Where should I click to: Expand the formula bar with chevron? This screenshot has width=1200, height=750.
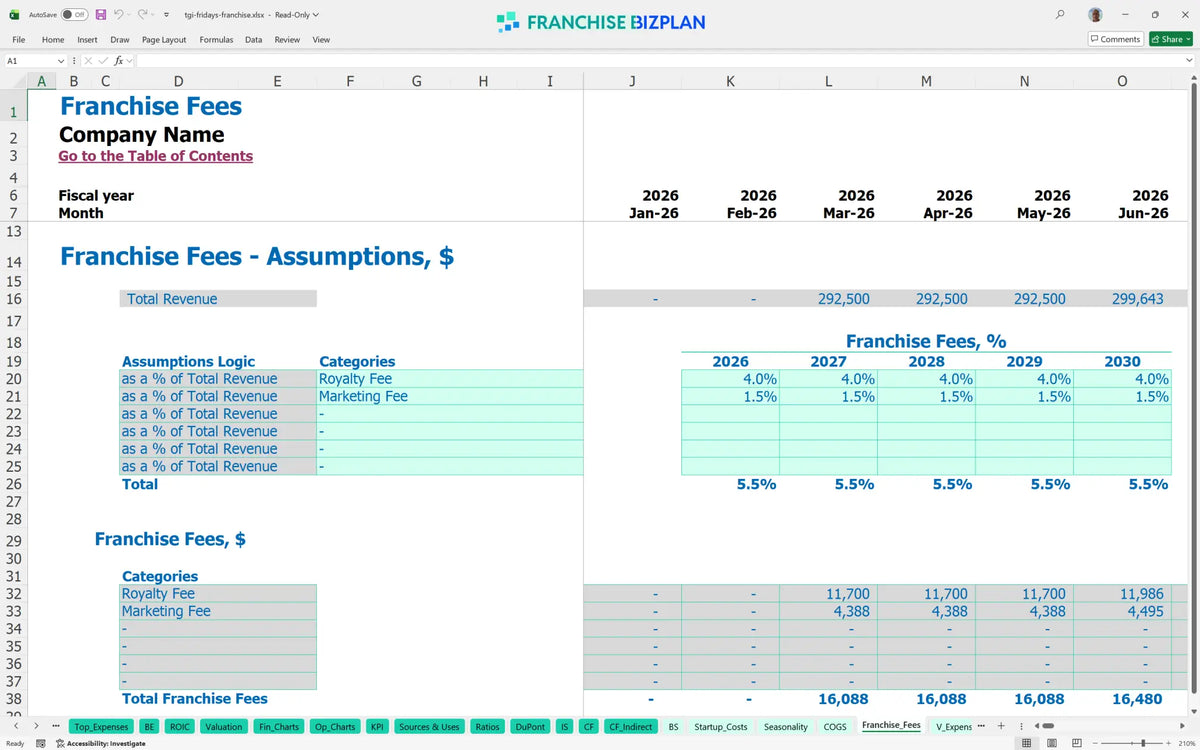click(1189, 61)
